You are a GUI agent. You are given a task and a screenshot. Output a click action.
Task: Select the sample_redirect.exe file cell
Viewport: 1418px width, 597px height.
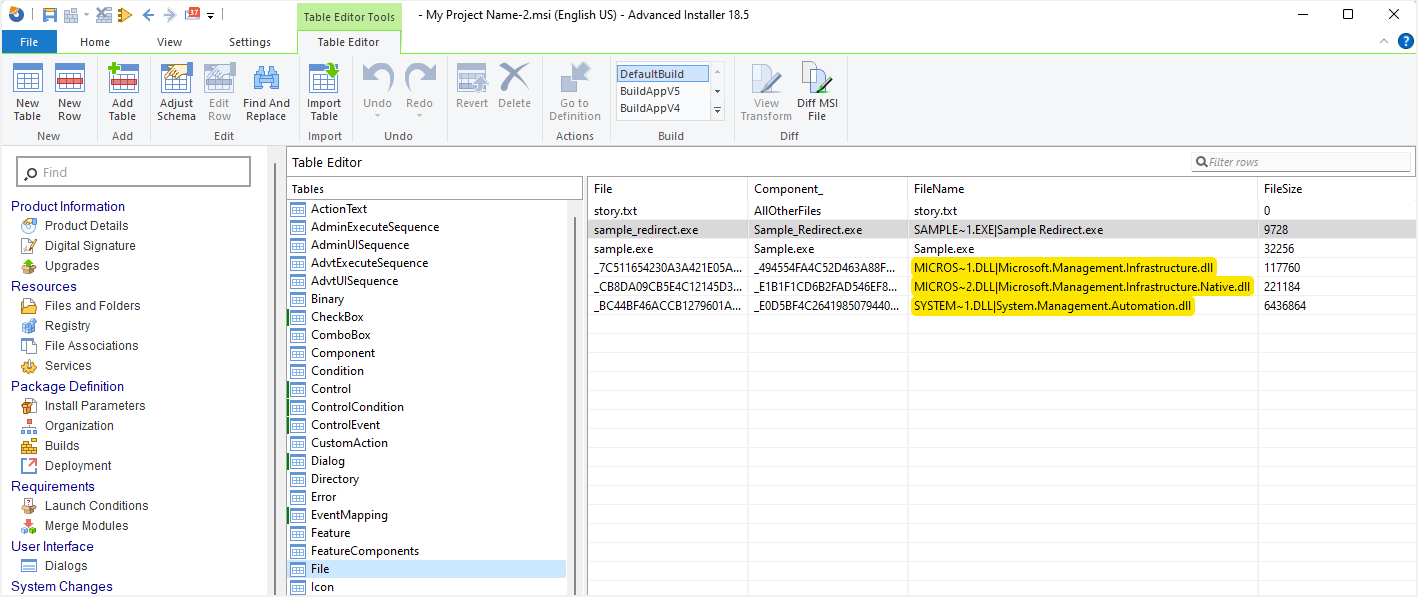click(x=668, y=230)
